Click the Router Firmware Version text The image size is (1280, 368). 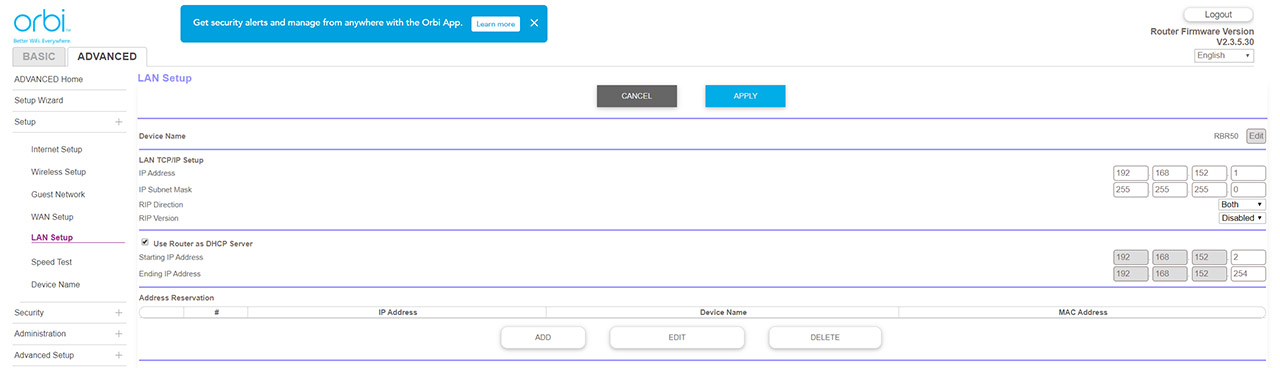click(x=1202, y=32)
